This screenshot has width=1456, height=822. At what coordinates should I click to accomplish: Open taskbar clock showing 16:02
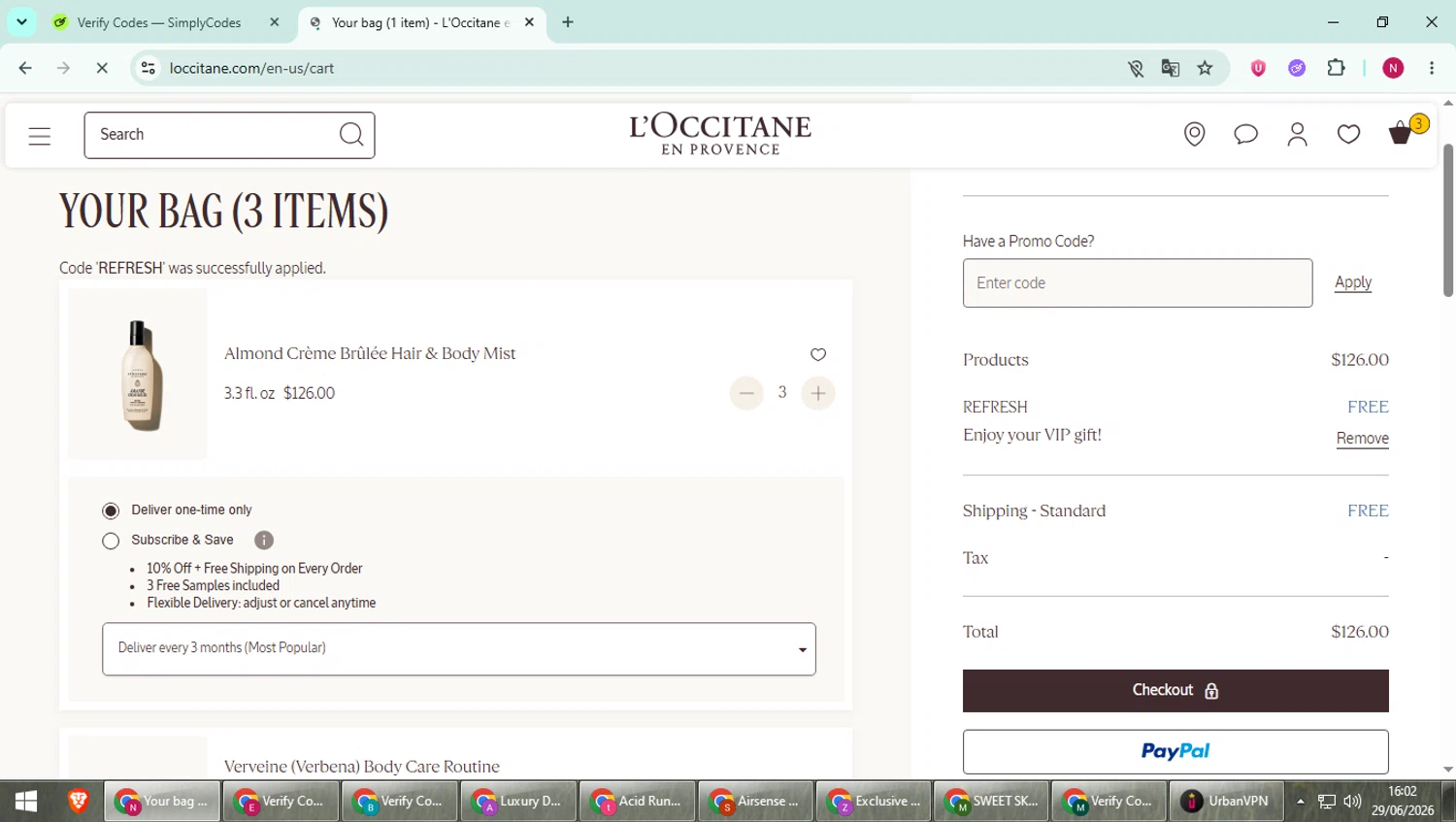point(1403,802)
